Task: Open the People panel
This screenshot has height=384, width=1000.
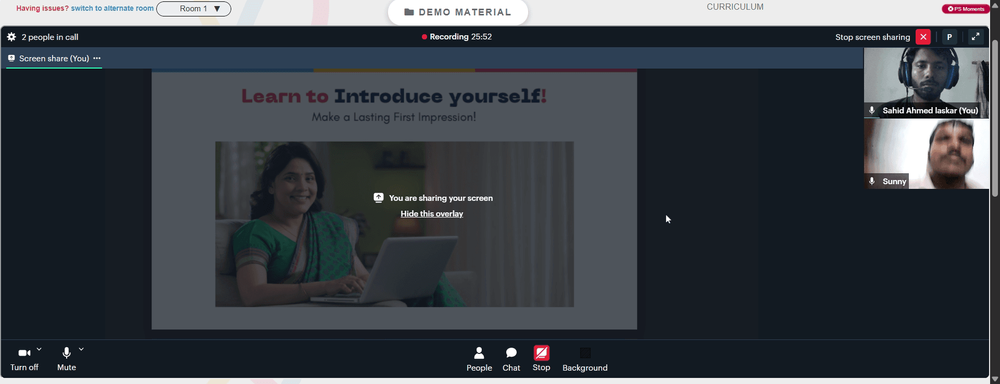Action: tap(479, 359)
